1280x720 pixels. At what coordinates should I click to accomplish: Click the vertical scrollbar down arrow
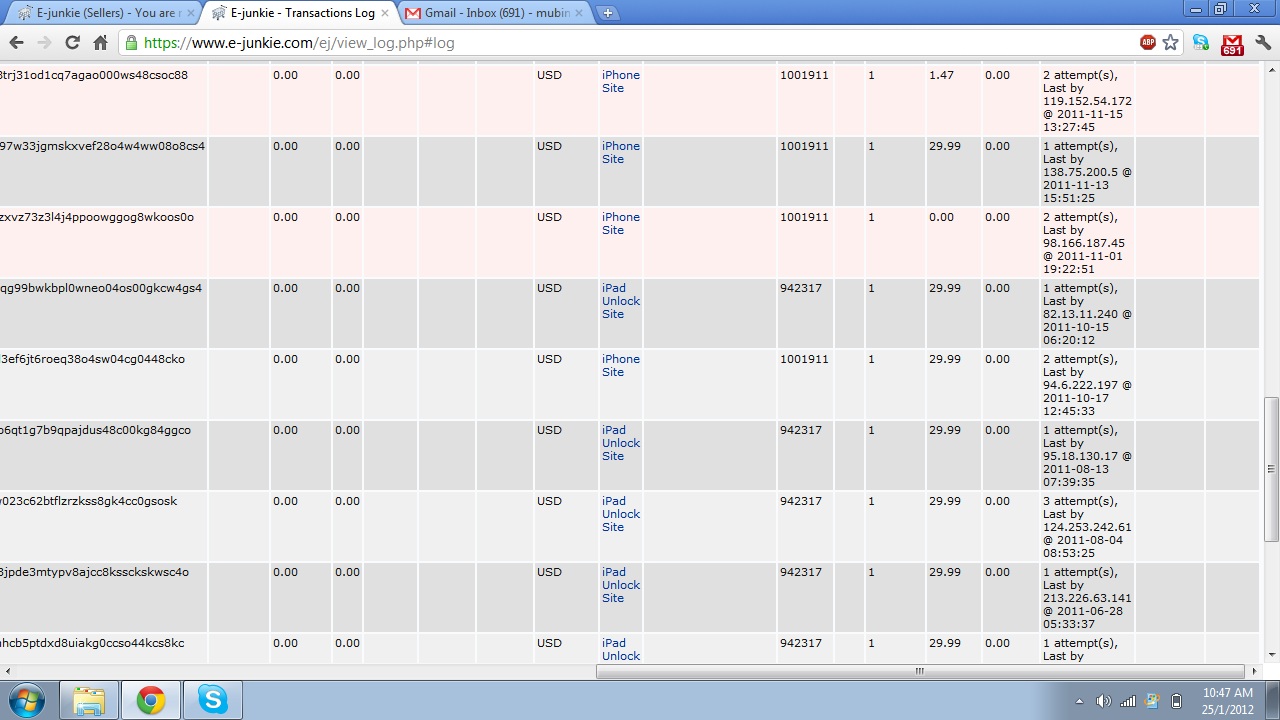tap(1271, 655)
